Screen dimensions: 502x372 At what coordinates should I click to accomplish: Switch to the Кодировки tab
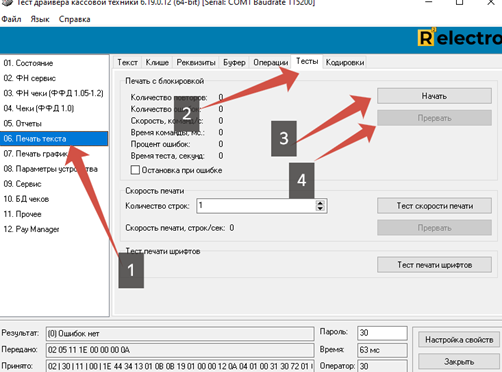345,62
